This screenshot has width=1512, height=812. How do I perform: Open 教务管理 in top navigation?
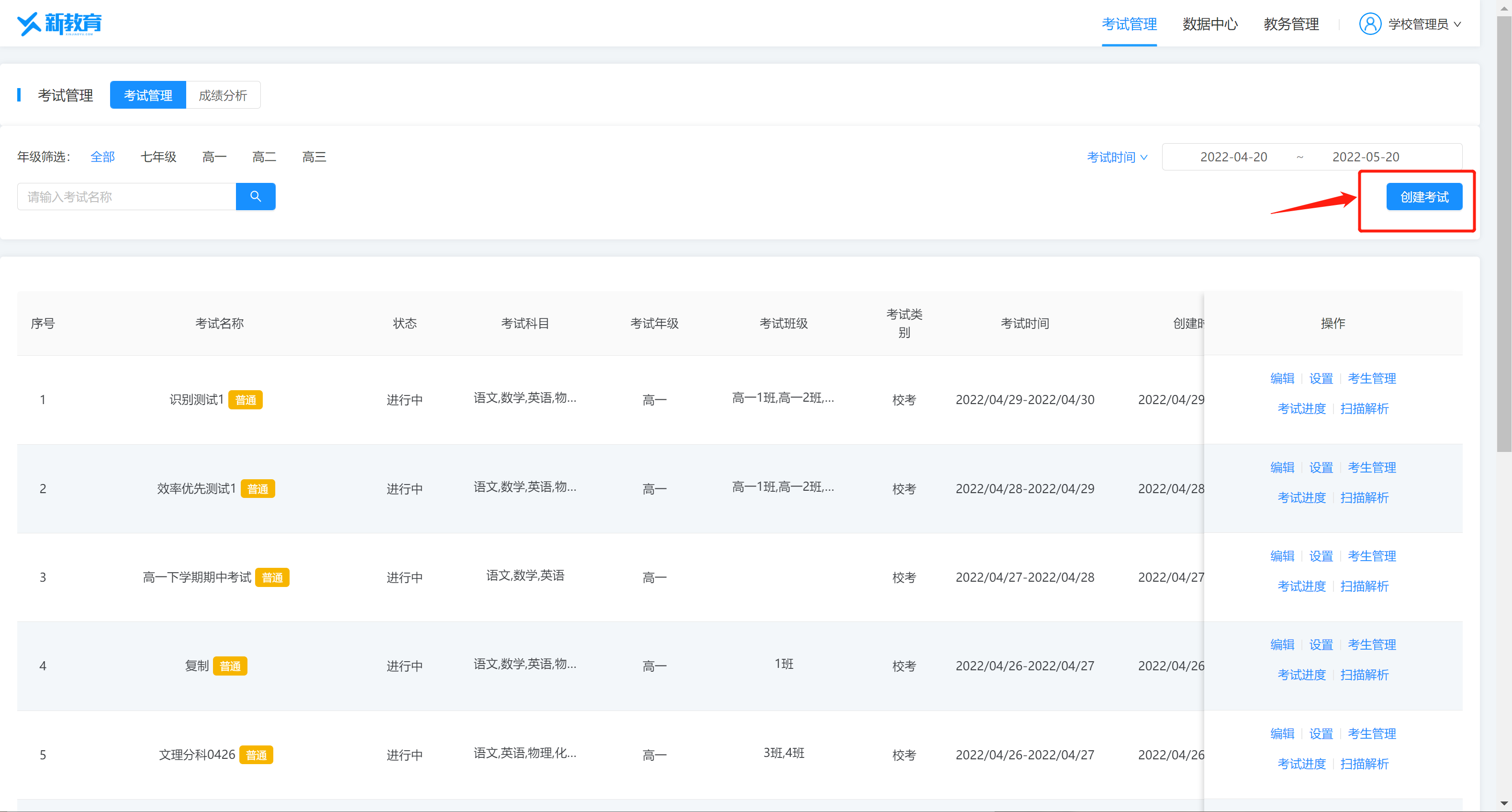pos(1291,24)
